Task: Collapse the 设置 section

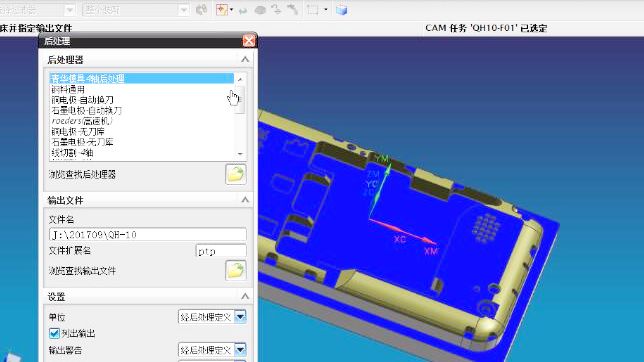Action: tap(245, 296)
